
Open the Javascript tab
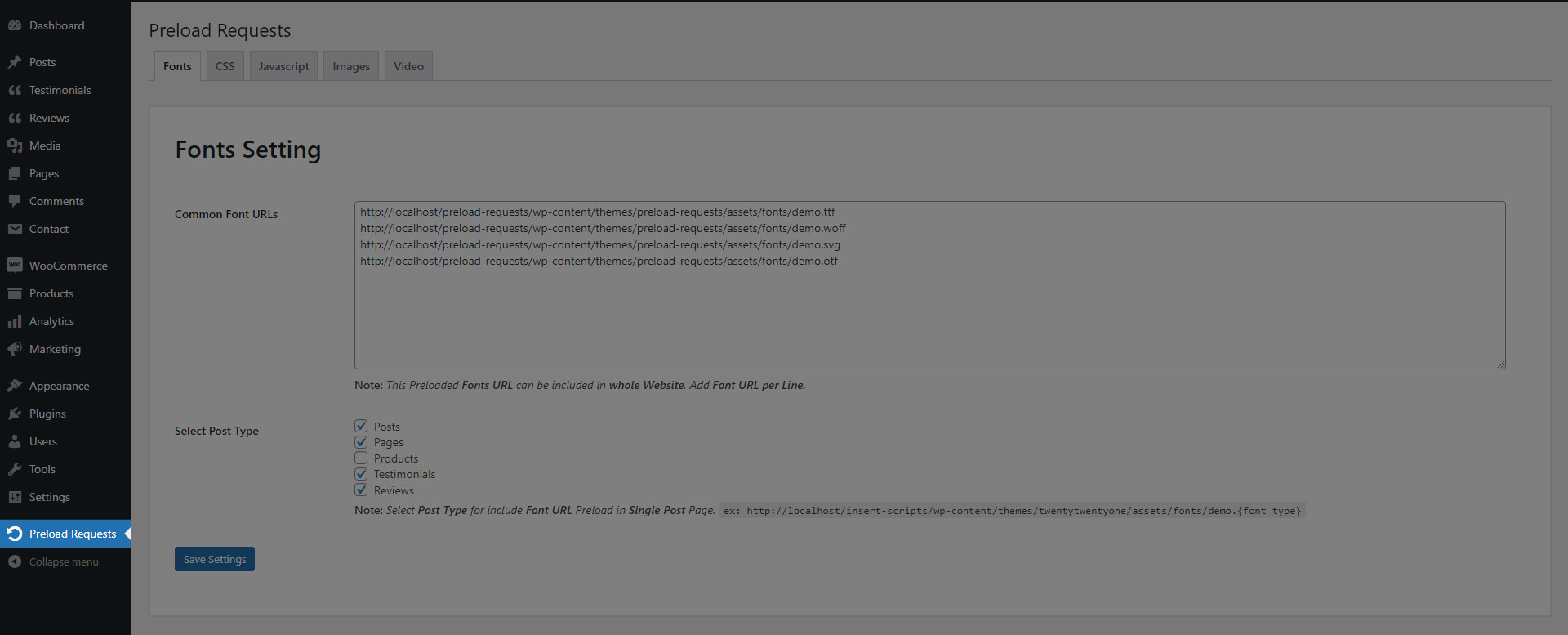click(283, 66)
